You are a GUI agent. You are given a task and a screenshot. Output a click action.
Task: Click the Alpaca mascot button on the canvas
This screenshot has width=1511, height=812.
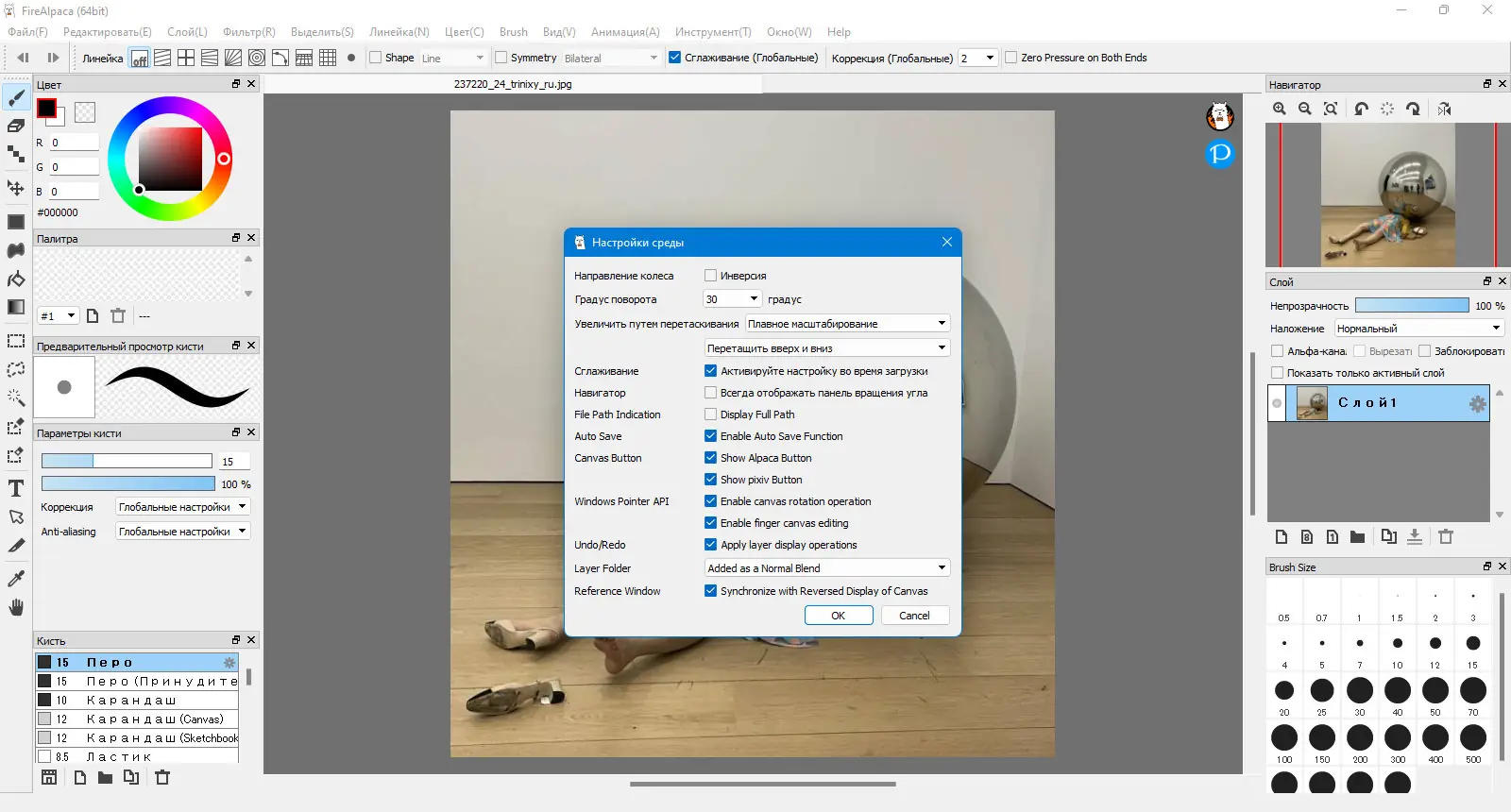1220,116
